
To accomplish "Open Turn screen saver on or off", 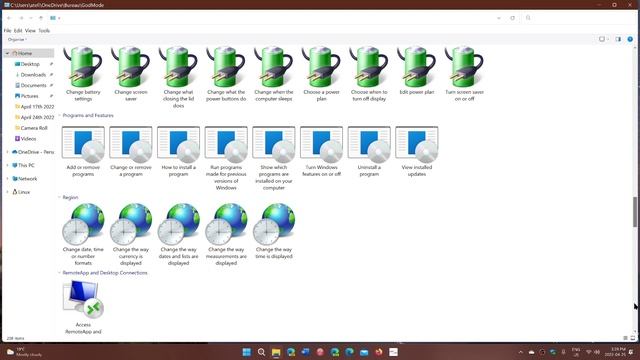I will (x=464, y=74).
